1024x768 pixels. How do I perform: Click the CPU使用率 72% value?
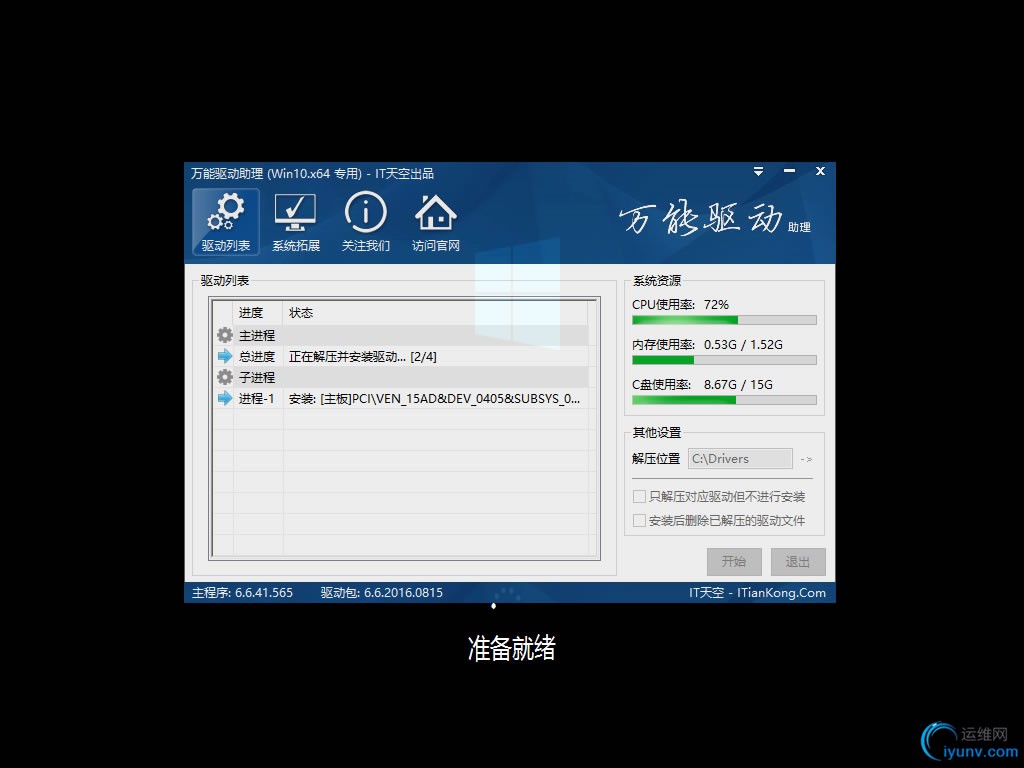click(x=716, y=304)
